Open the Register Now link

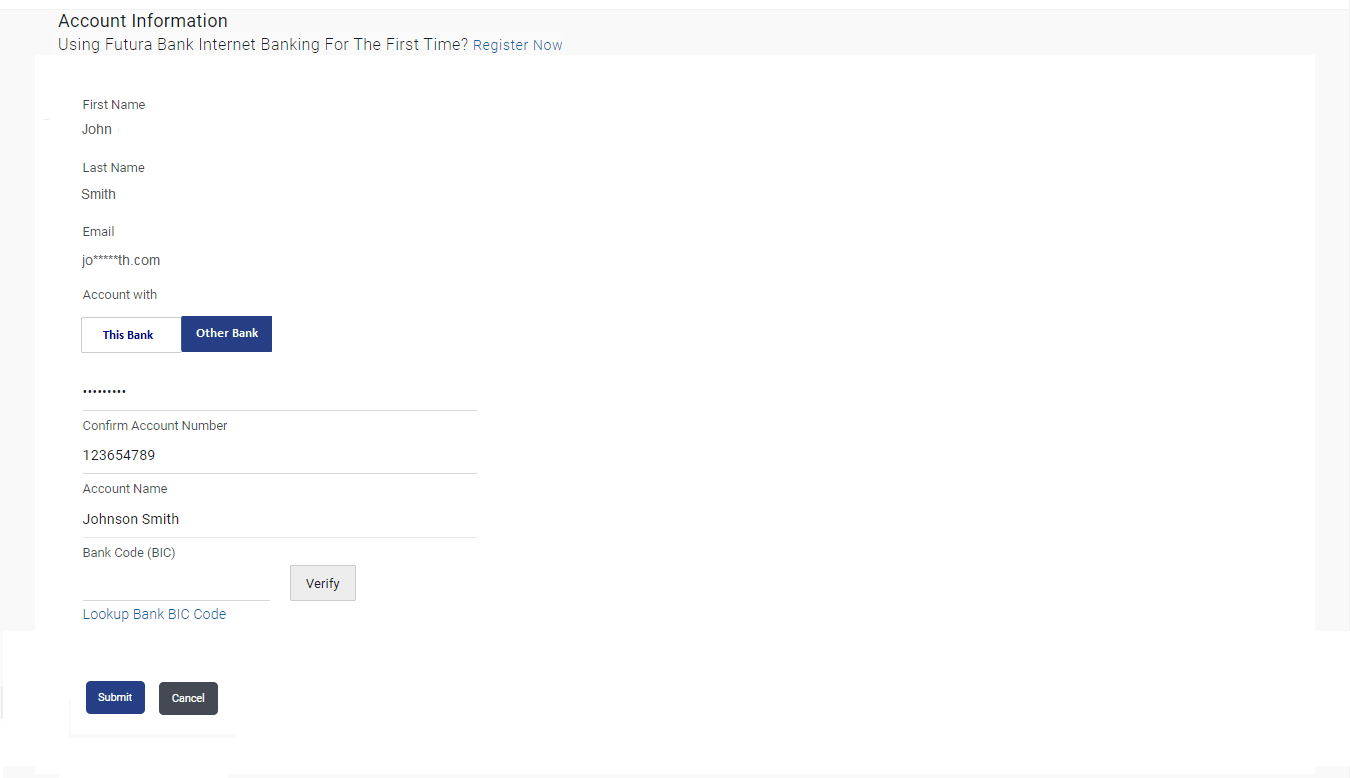[517, 45]
